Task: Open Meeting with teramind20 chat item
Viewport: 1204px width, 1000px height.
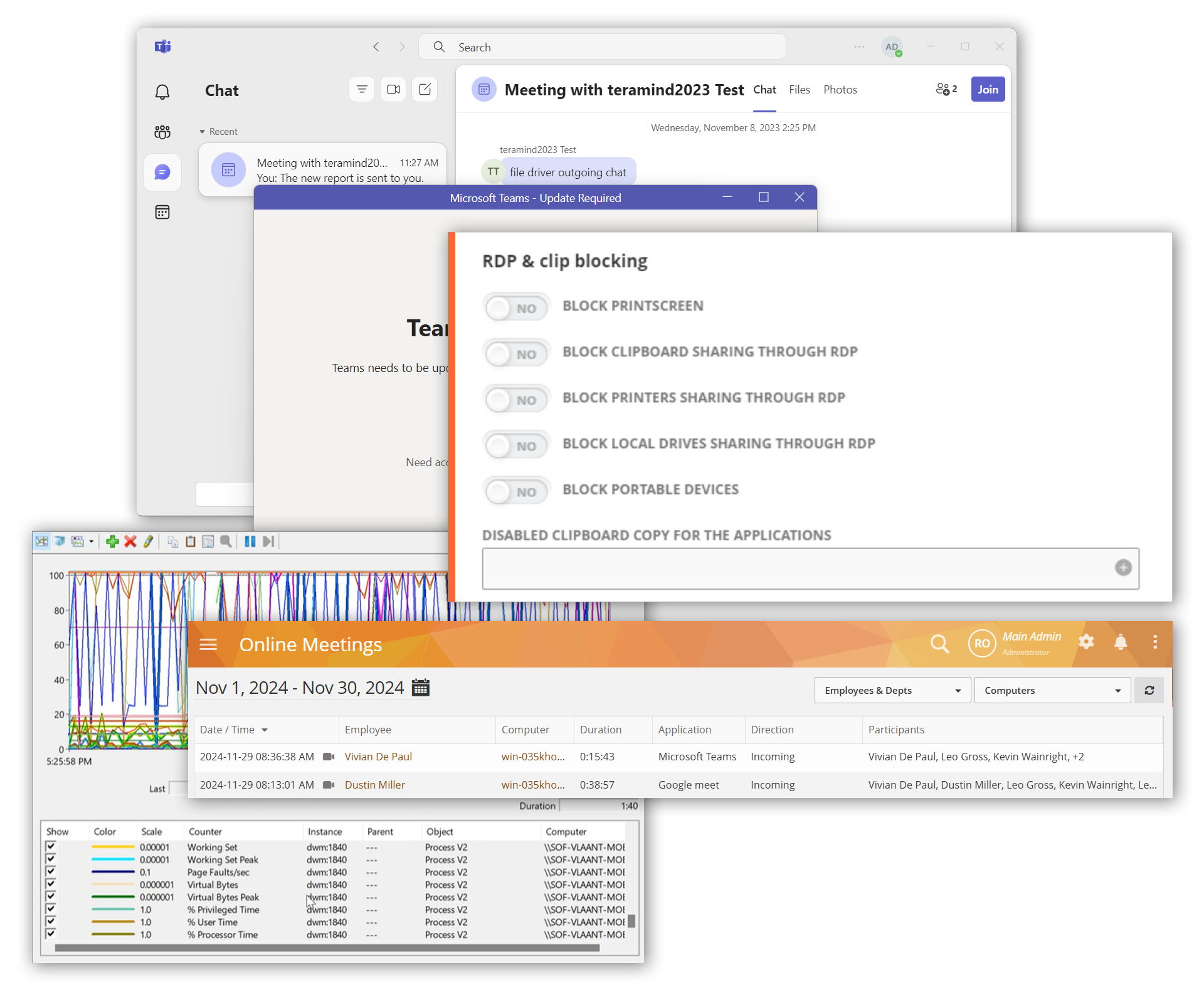Action: [x=322, y=170]
